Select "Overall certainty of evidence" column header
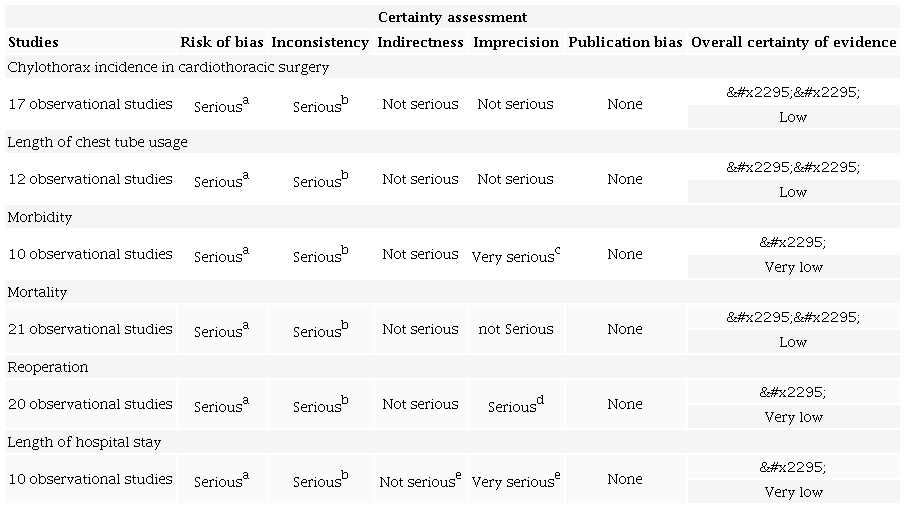 [x=793, y=42]
